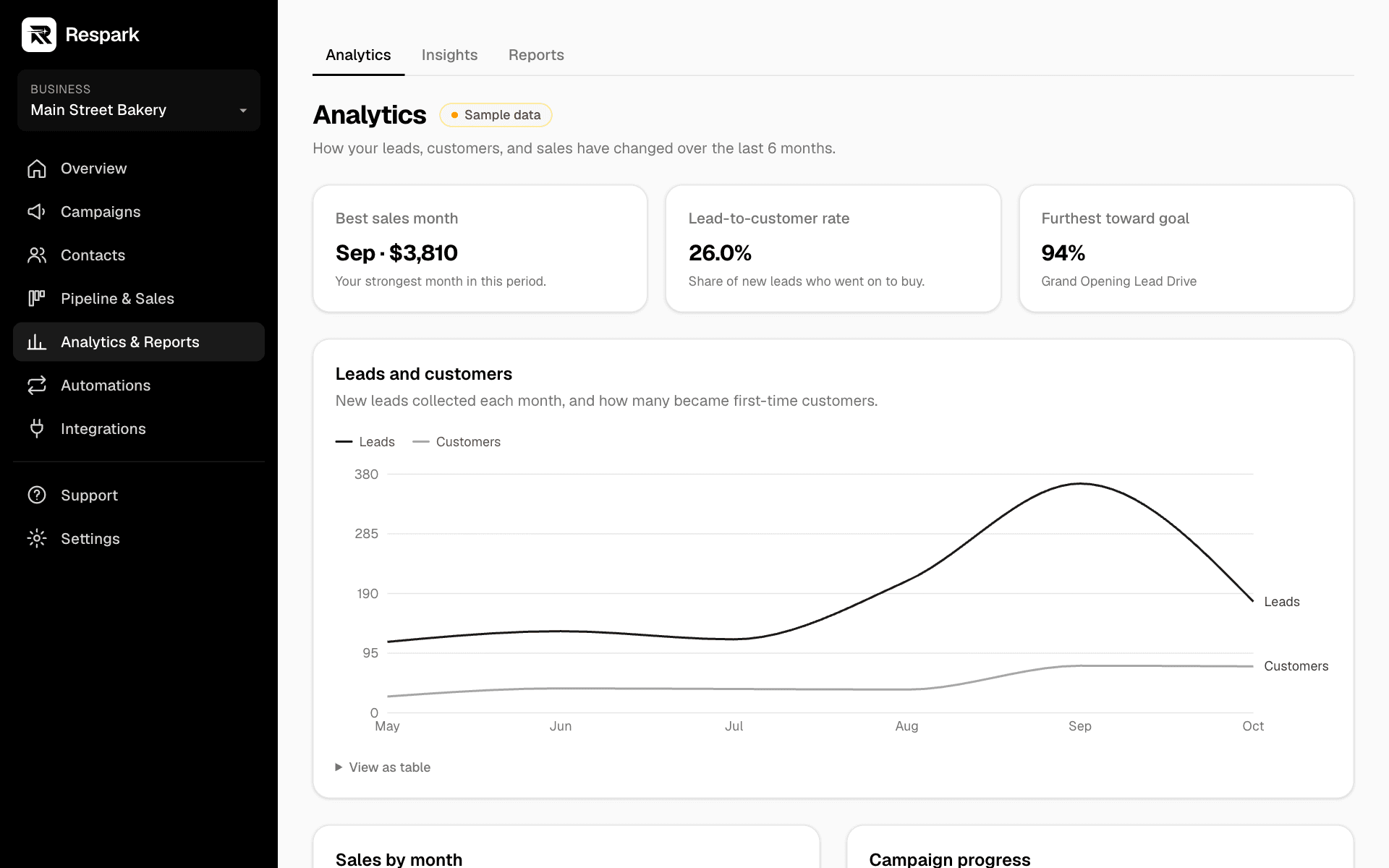1389x868 pixels.
Task: Click the Leads line end label
Action: [1282, 602]
